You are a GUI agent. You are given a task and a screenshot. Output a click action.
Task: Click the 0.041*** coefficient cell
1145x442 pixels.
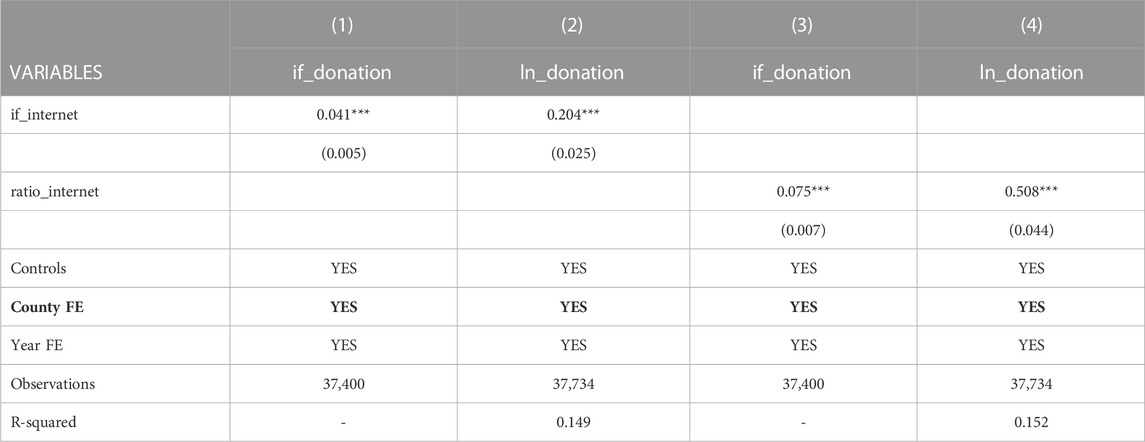coord(343,115)
